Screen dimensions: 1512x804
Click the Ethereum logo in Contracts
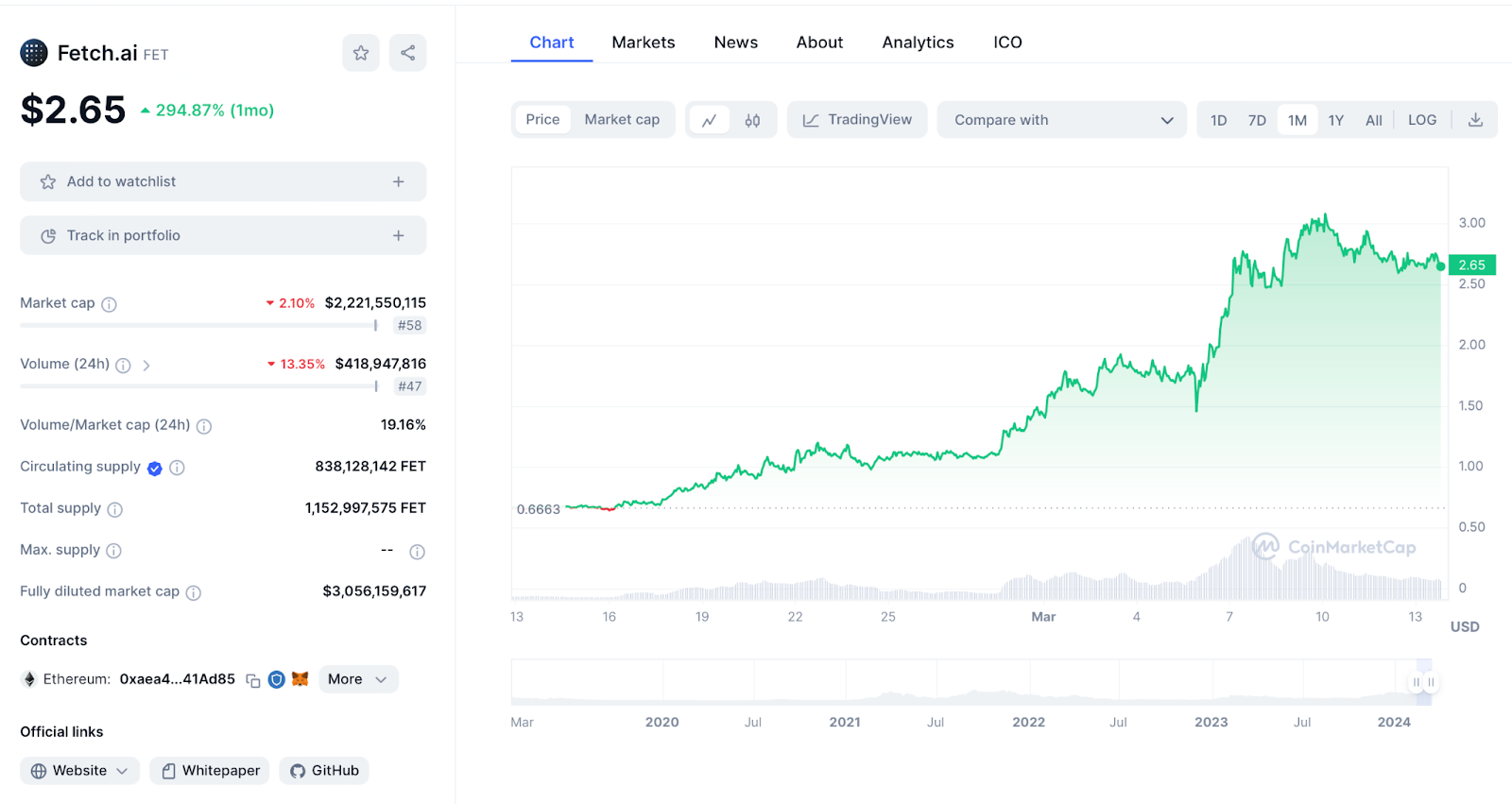29,679
